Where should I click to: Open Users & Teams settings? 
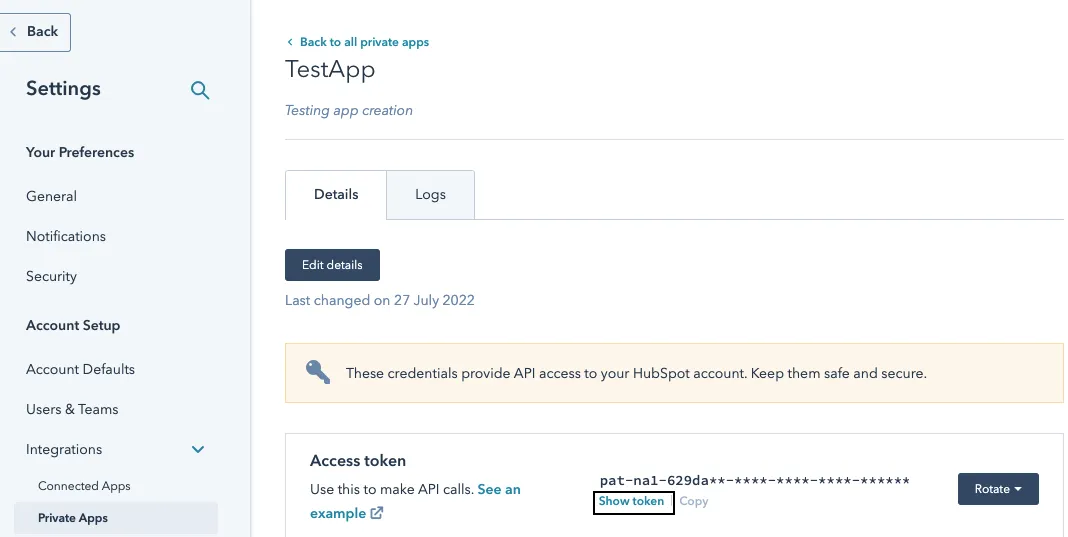pyautogui.click(x=72, y=410)
